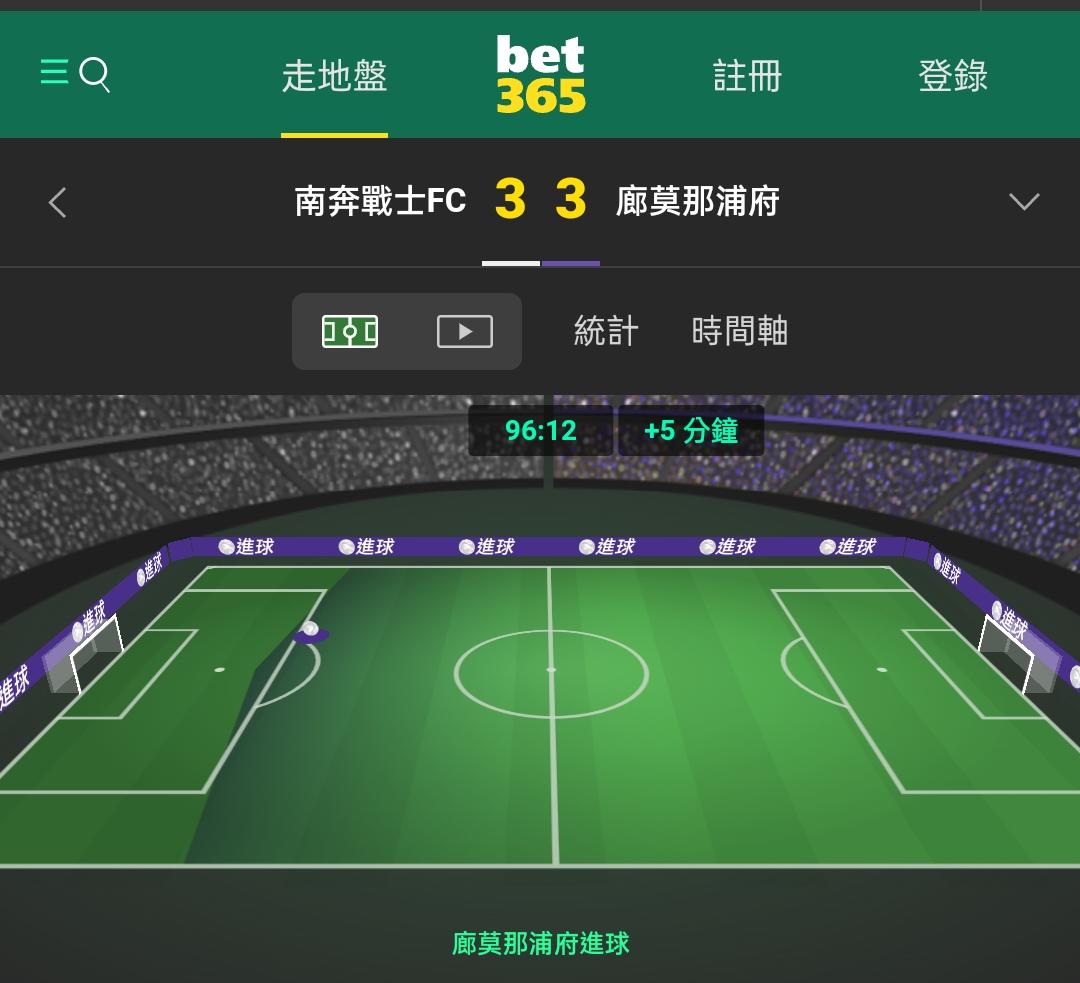Viewport: 1080px width, 983px height.
Task: Open the hamburger menu icon
Action: [54, 72]
